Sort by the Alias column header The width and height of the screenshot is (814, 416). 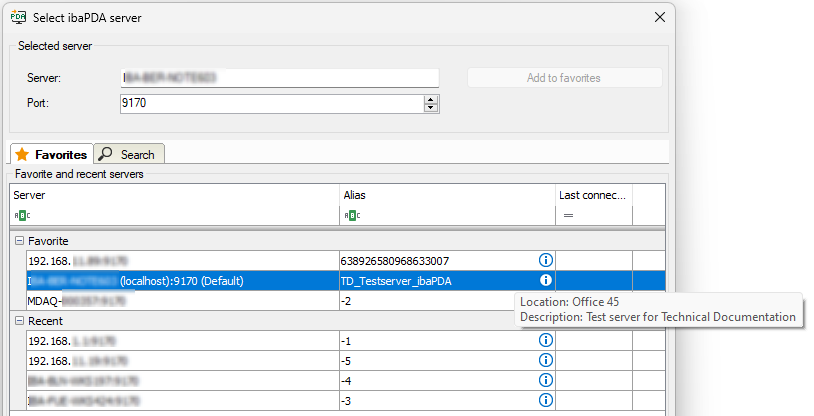point(447,195)
